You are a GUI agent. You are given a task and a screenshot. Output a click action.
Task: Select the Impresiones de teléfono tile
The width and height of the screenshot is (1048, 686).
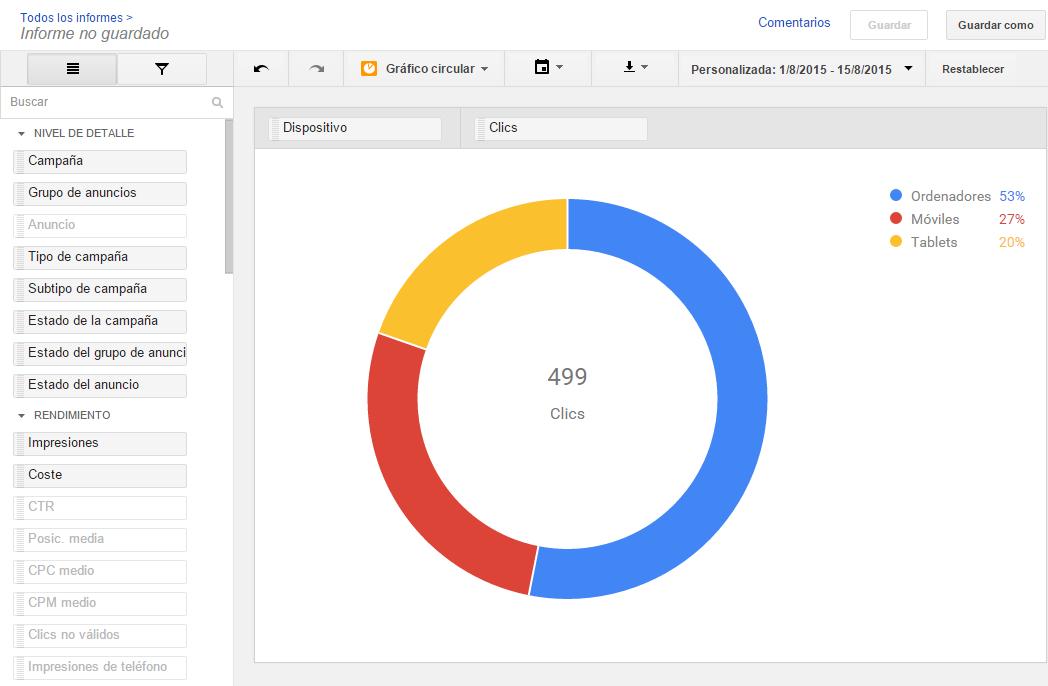tap(100, 668)
